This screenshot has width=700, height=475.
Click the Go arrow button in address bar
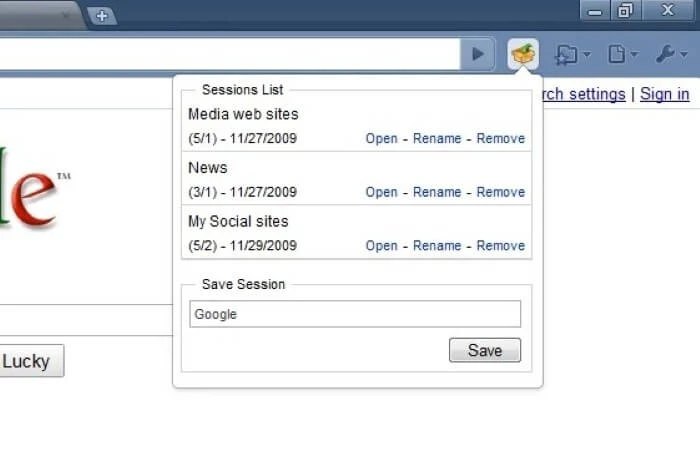point(477,54)
